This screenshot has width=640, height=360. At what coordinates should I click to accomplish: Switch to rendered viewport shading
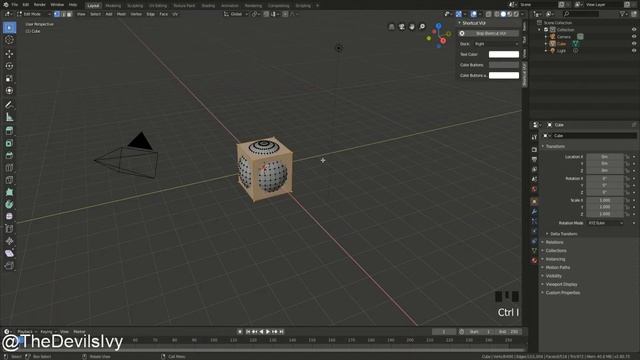point(516,14)
